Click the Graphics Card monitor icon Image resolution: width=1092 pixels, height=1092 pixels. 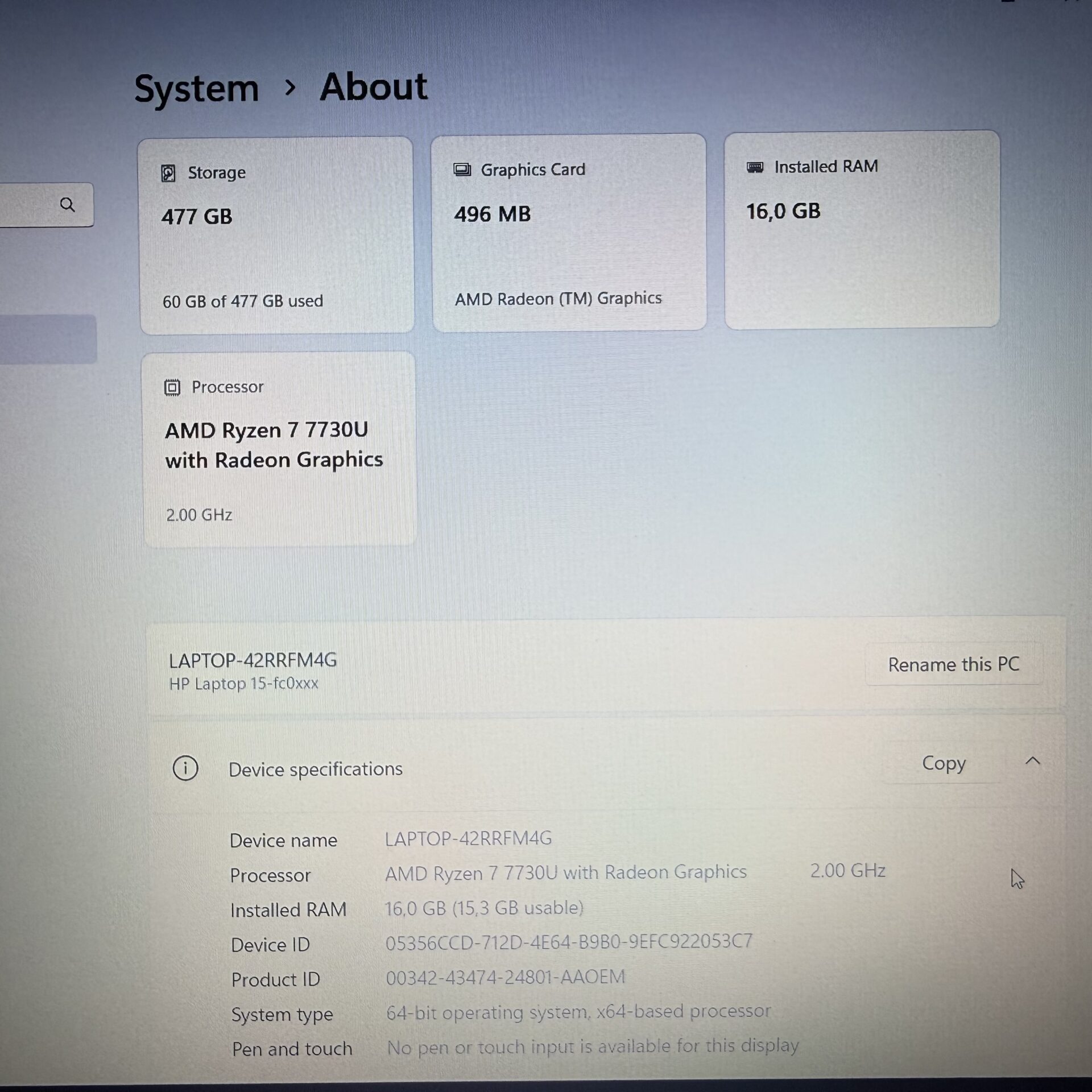click(x=462, y=169)
